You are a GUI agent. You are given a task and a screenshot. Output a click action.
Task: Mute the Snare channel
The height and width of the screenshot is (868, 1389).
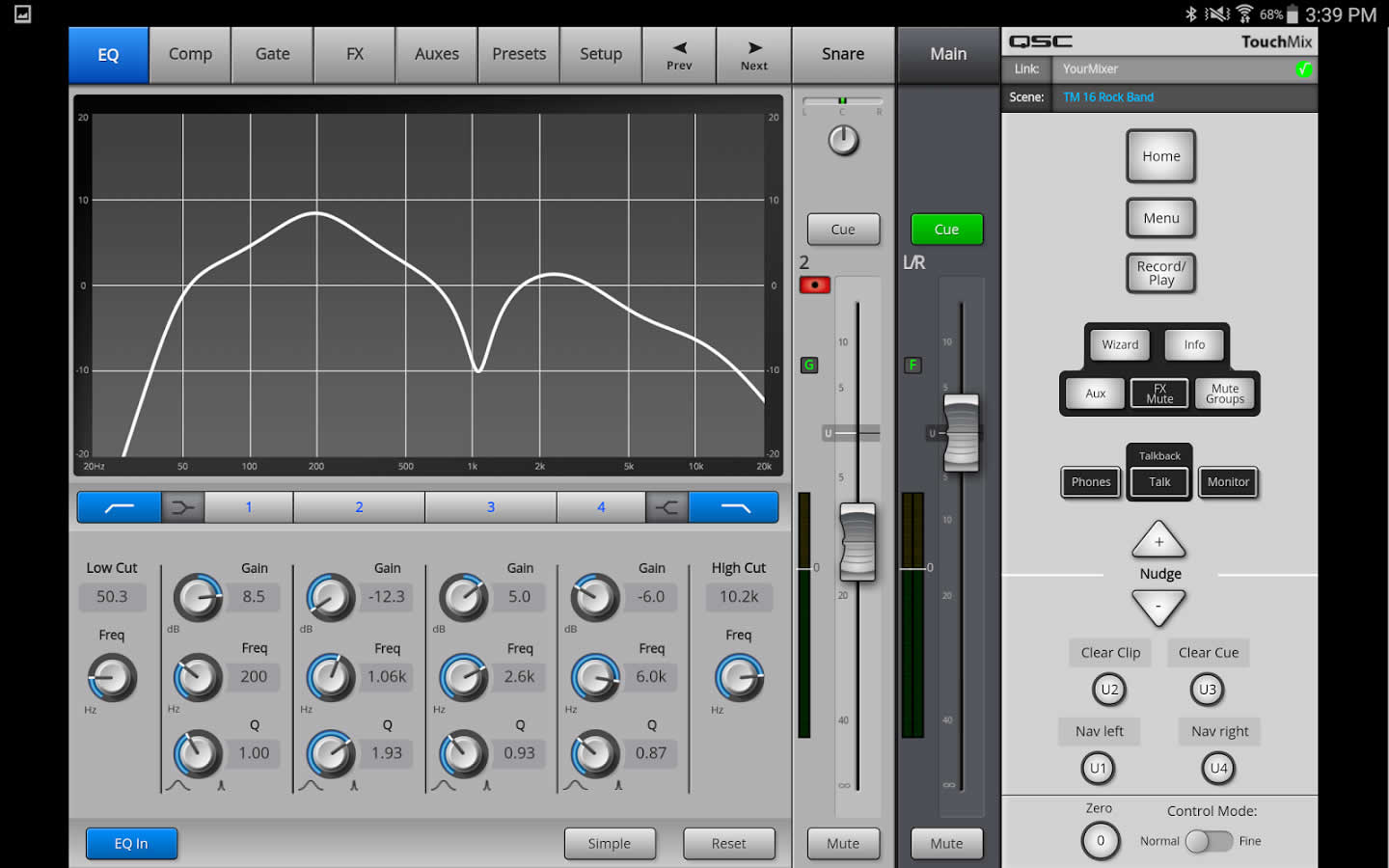(842, 843)
